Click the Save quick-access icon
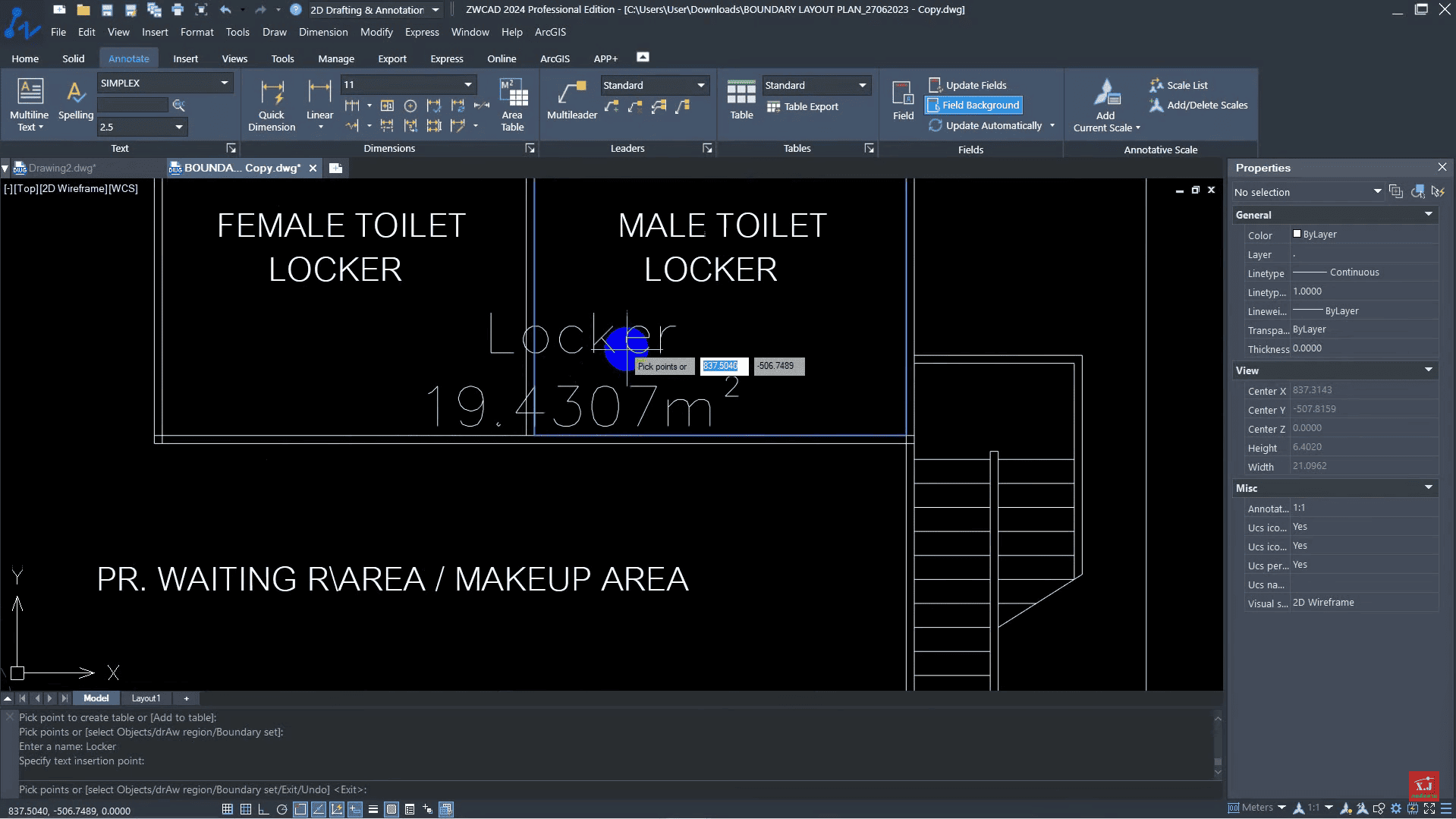Viewport: 1456px width, 819px height. (x=107, y=10)
